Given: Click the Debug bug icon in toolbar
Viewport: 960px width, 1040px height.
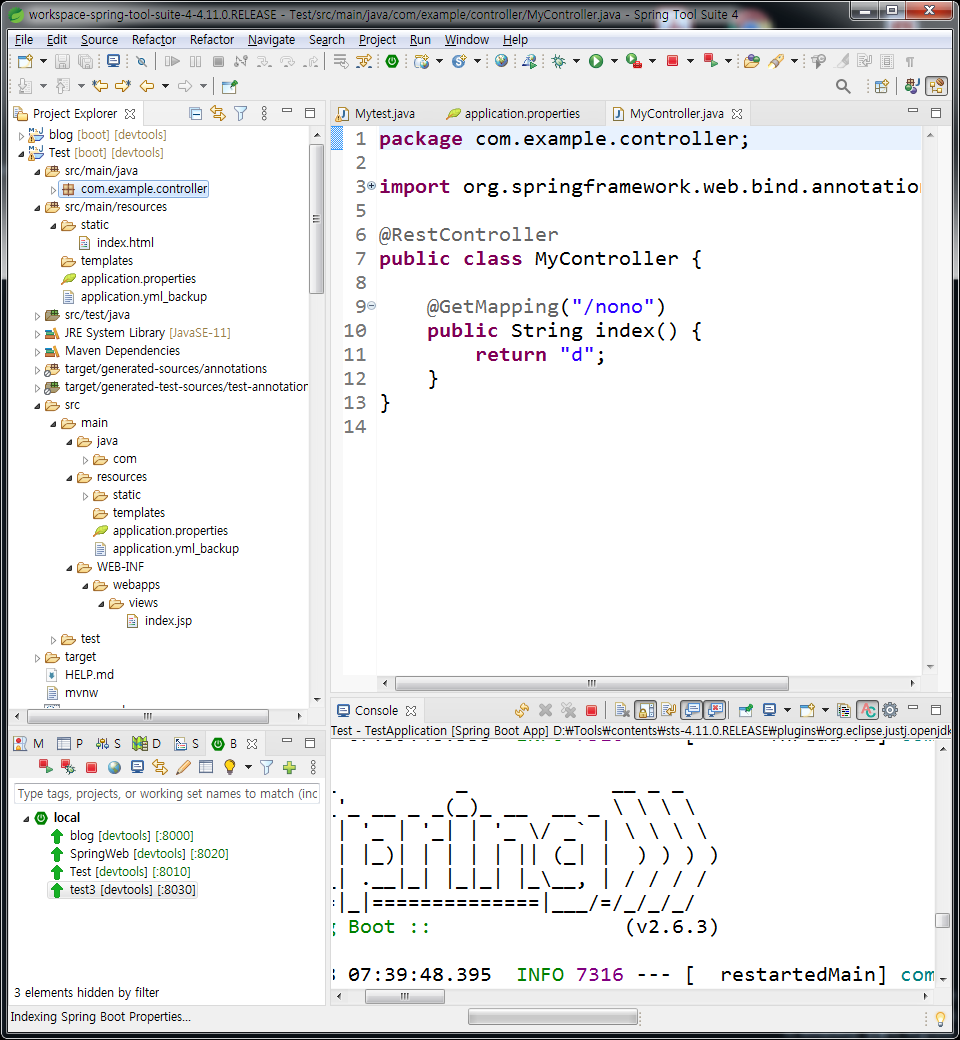Looking at the screenshot, I should [559, 62].
